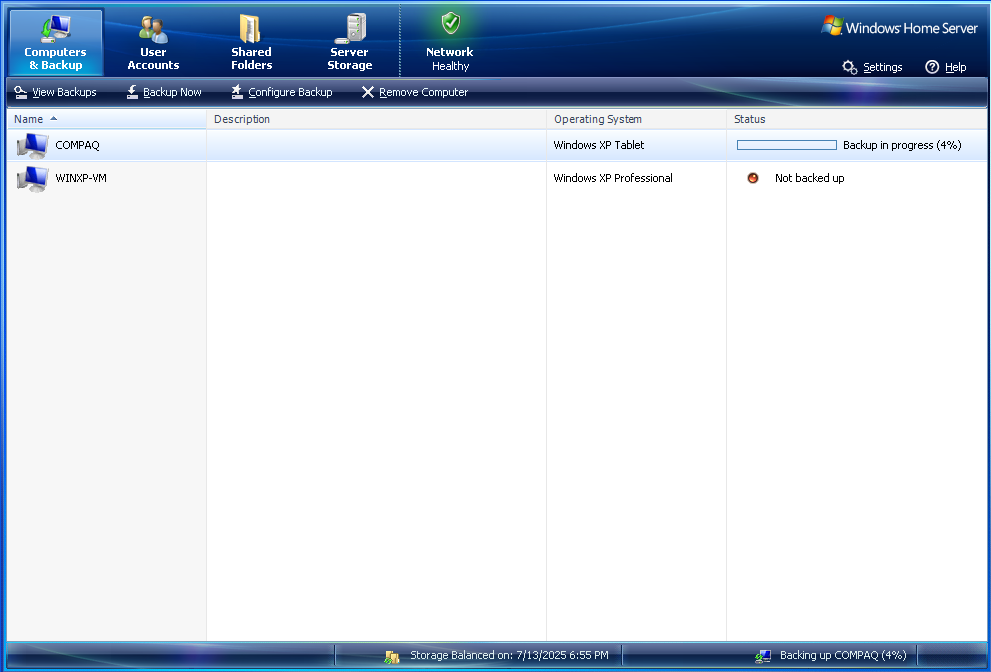
Task: Open the Shared Folders tab
Action: click(x=251, y=42)
